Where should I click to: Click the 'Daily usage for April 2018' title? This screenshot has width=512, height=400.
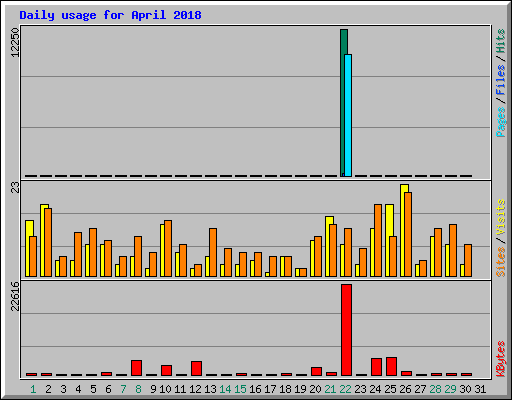click(x=110, y=15)
